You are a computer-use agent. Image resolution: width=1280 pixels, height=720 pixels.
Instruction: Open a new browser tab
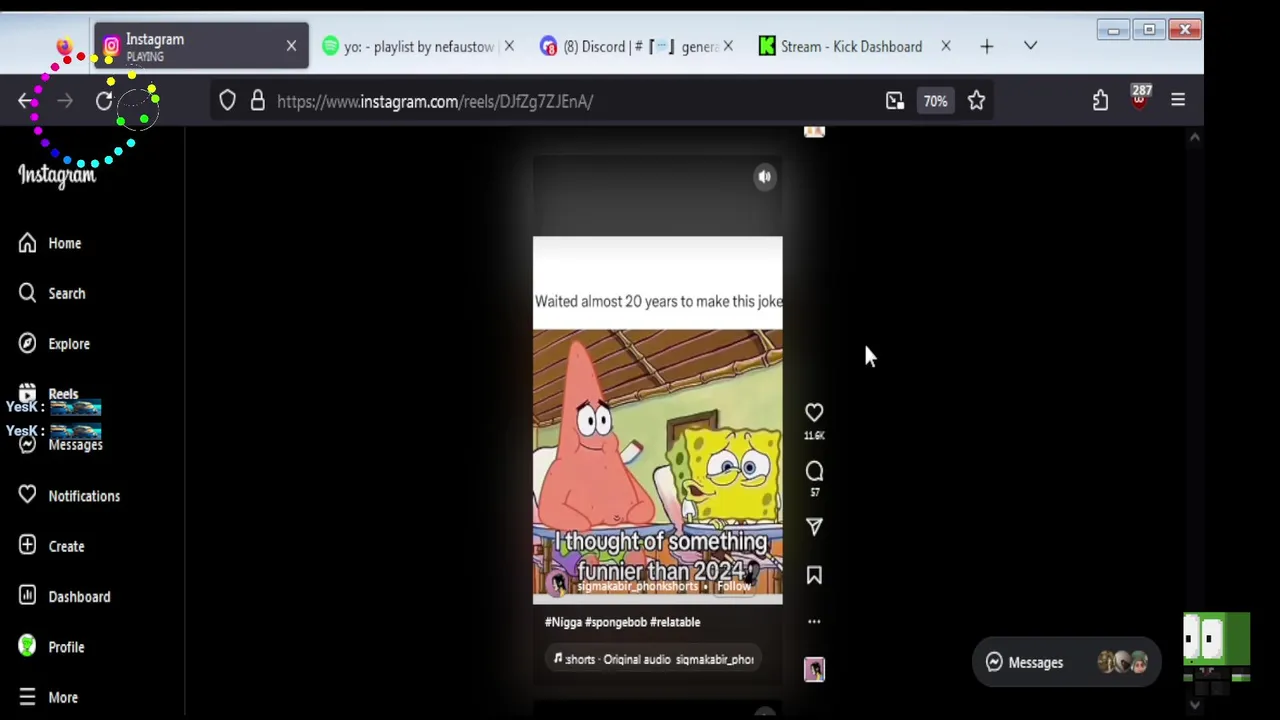point(987,46)
